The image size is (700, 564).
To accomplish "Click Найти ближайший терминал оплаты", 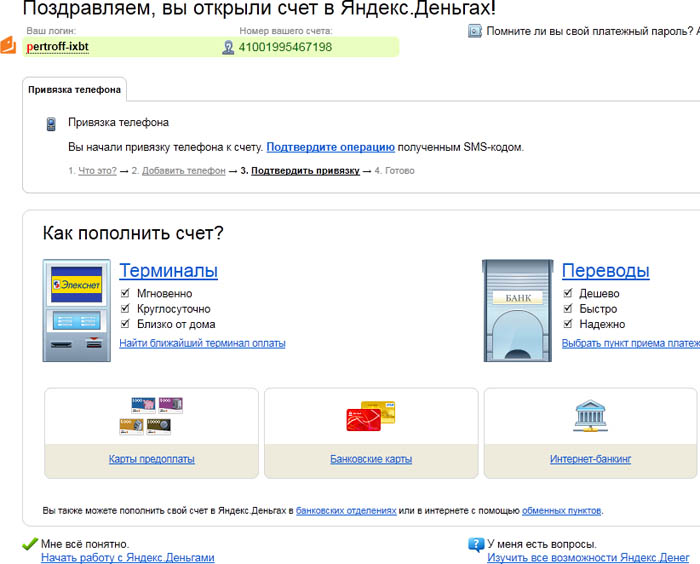I will pyautogui.click(x=202, y=343).
